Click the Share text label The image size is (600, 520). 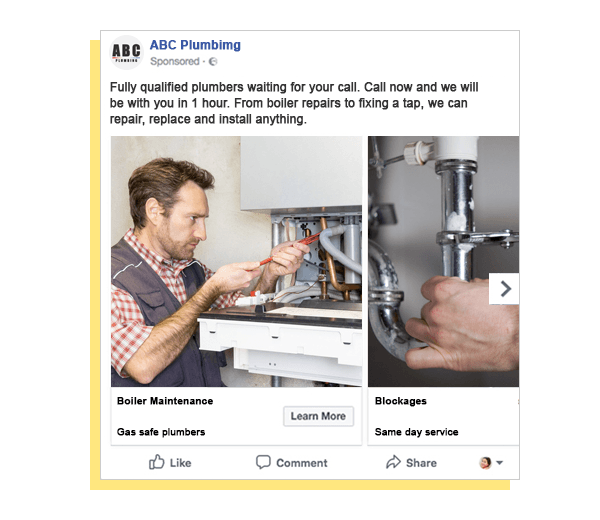pos(421,463)
